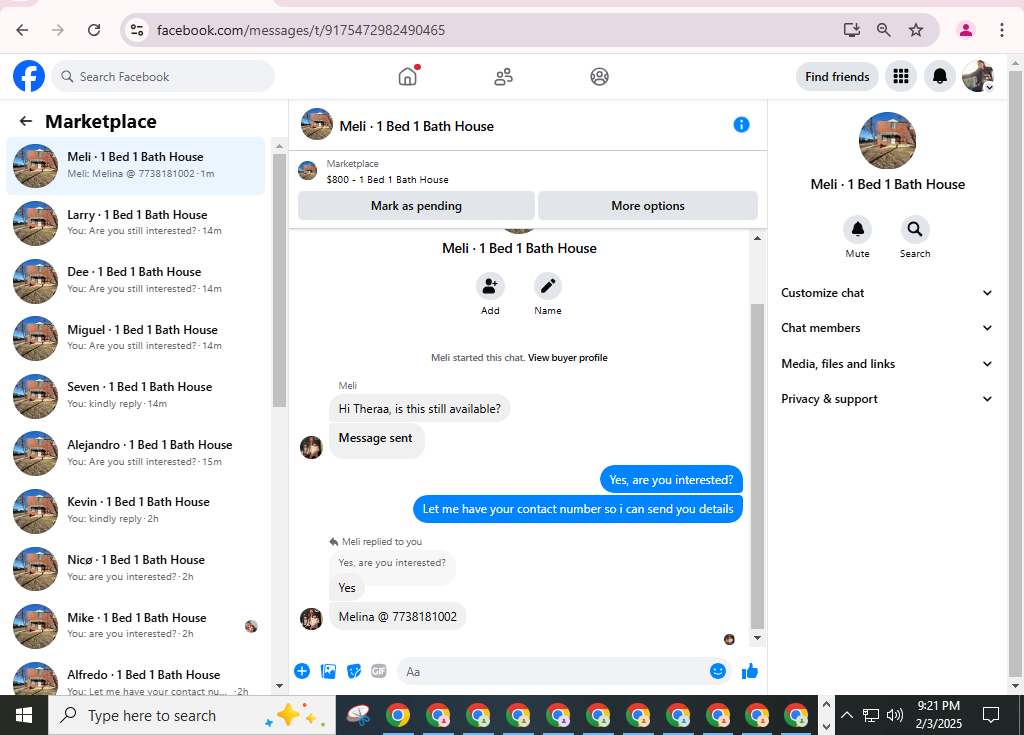The image size is (1024, 735).
Task: Expand Media, files and links section
Action: point(887,364)
